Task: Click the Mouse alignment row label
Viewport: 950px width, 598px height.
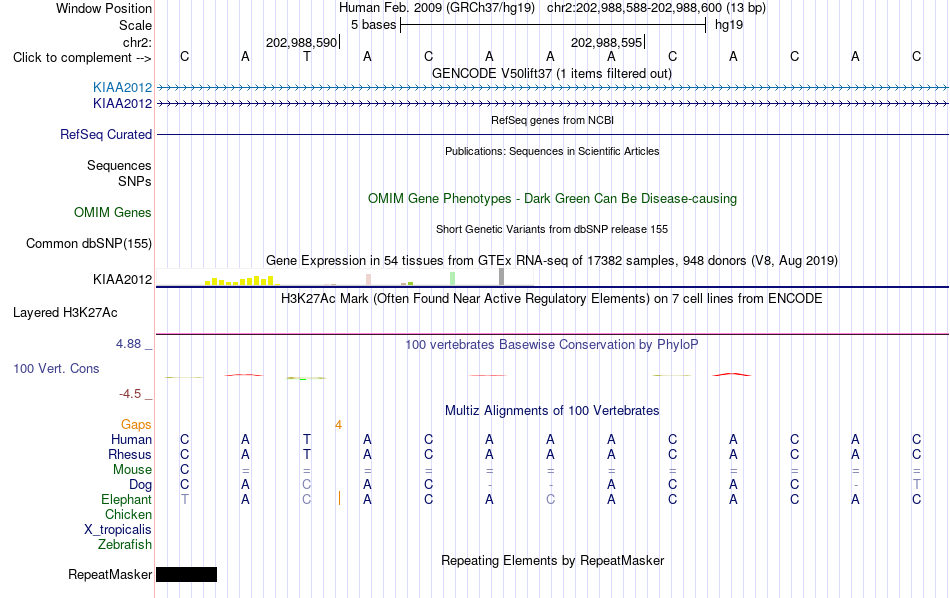Action: click(132, 470)
